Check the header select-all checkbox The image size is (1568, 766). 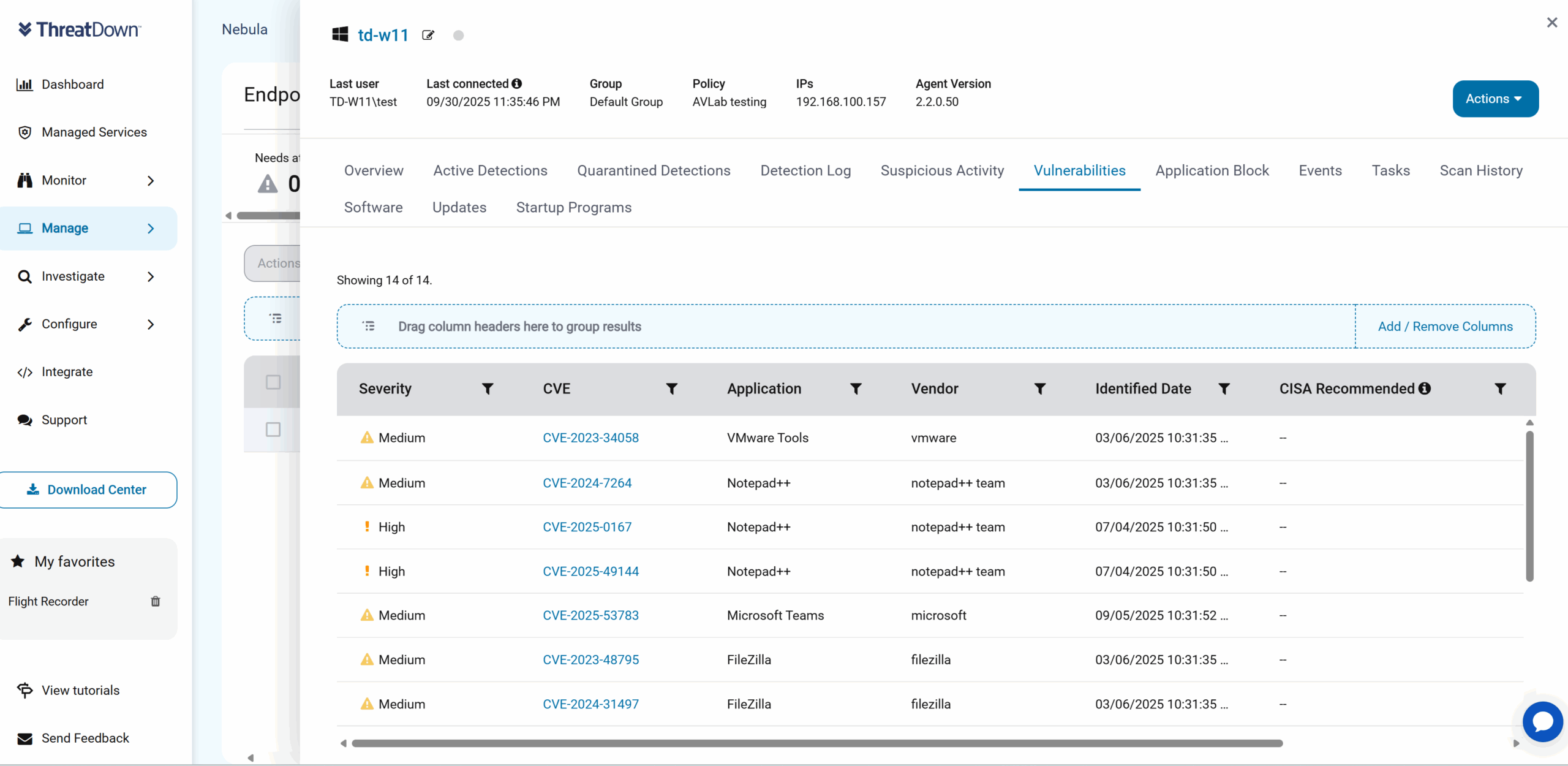pos(273,382)
